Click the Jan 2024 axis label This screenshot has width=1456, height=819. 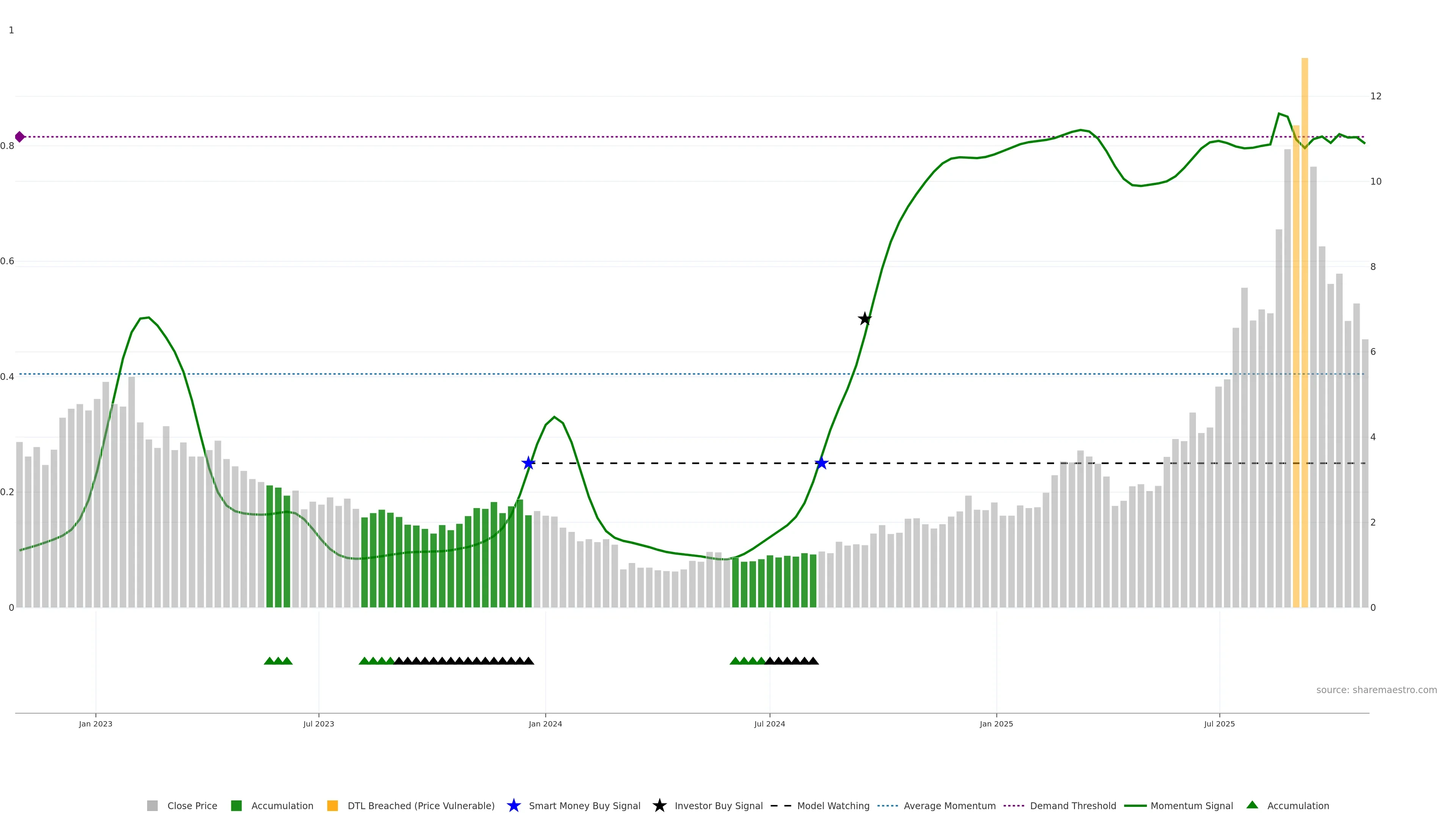coord(545,723)
